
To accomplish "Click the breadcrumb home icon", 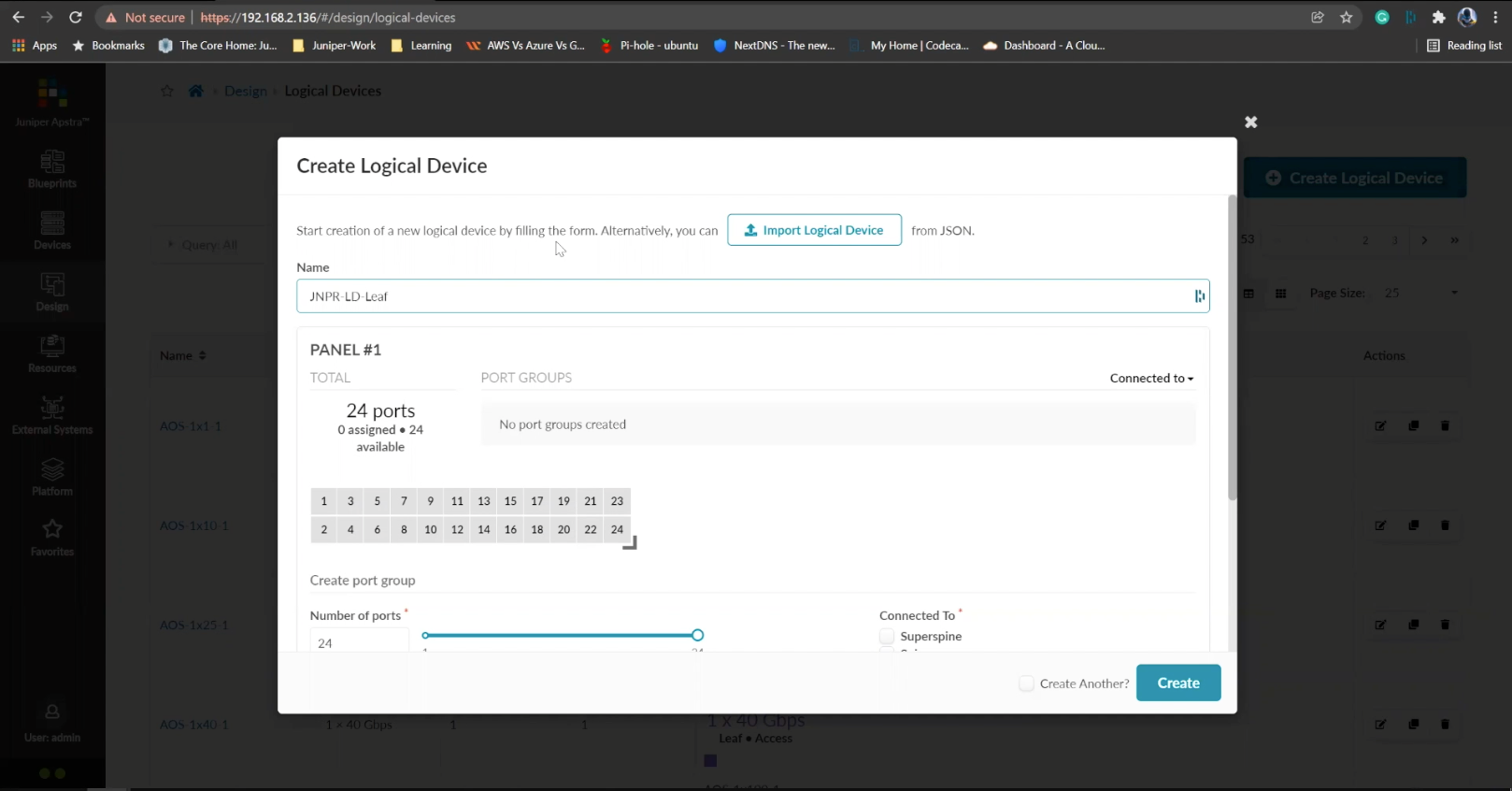I will tap(195, 91).
